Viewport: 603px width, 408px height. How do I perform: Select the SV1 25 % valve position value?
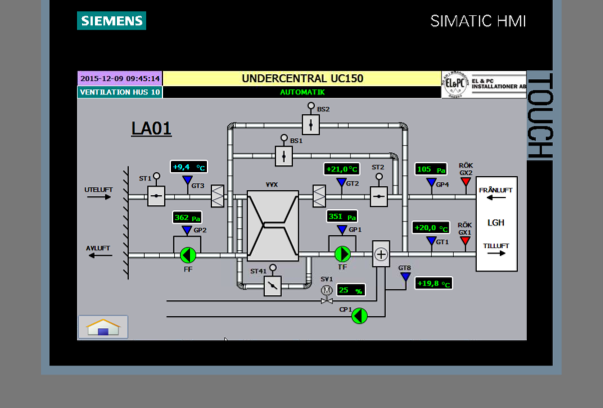[x=351, y=290]
